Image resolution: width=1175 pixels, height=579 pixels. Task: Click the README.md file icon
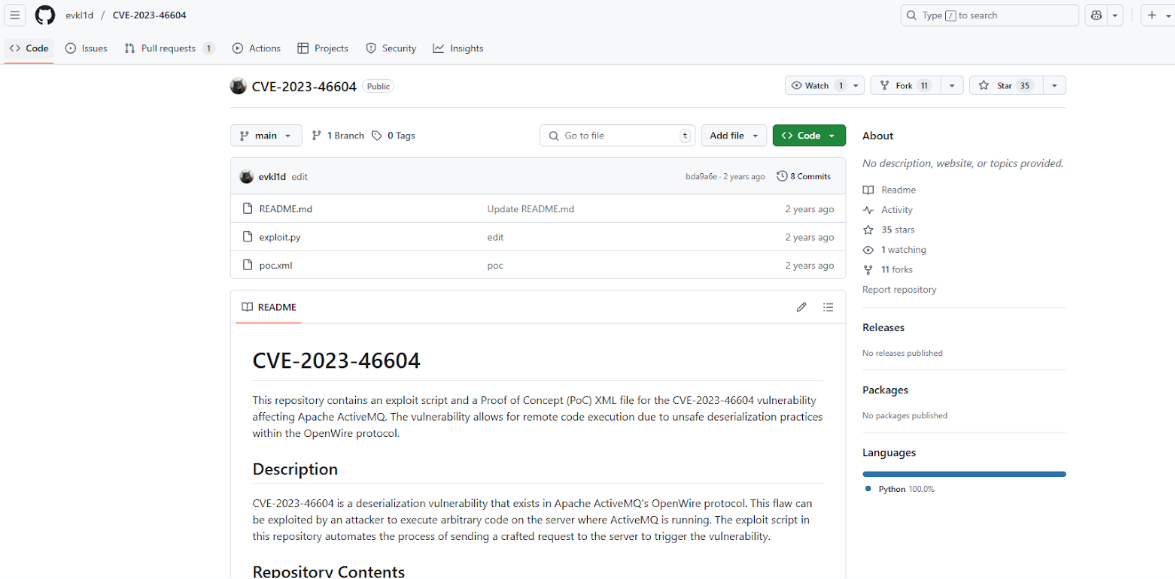click(x=247, y=210)
